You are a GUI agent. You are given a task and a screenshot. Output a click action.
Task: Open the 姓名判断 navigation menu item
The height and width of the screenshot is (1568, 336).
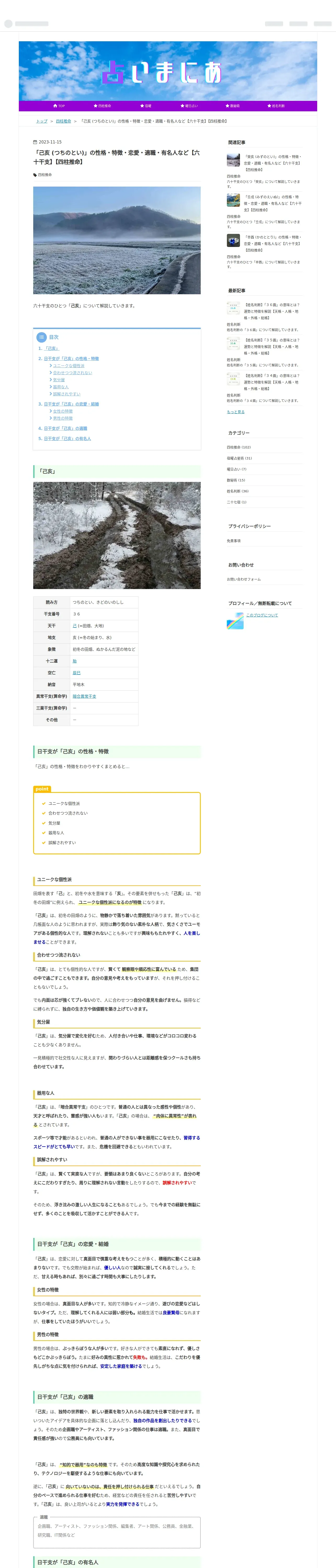point(276,106)
